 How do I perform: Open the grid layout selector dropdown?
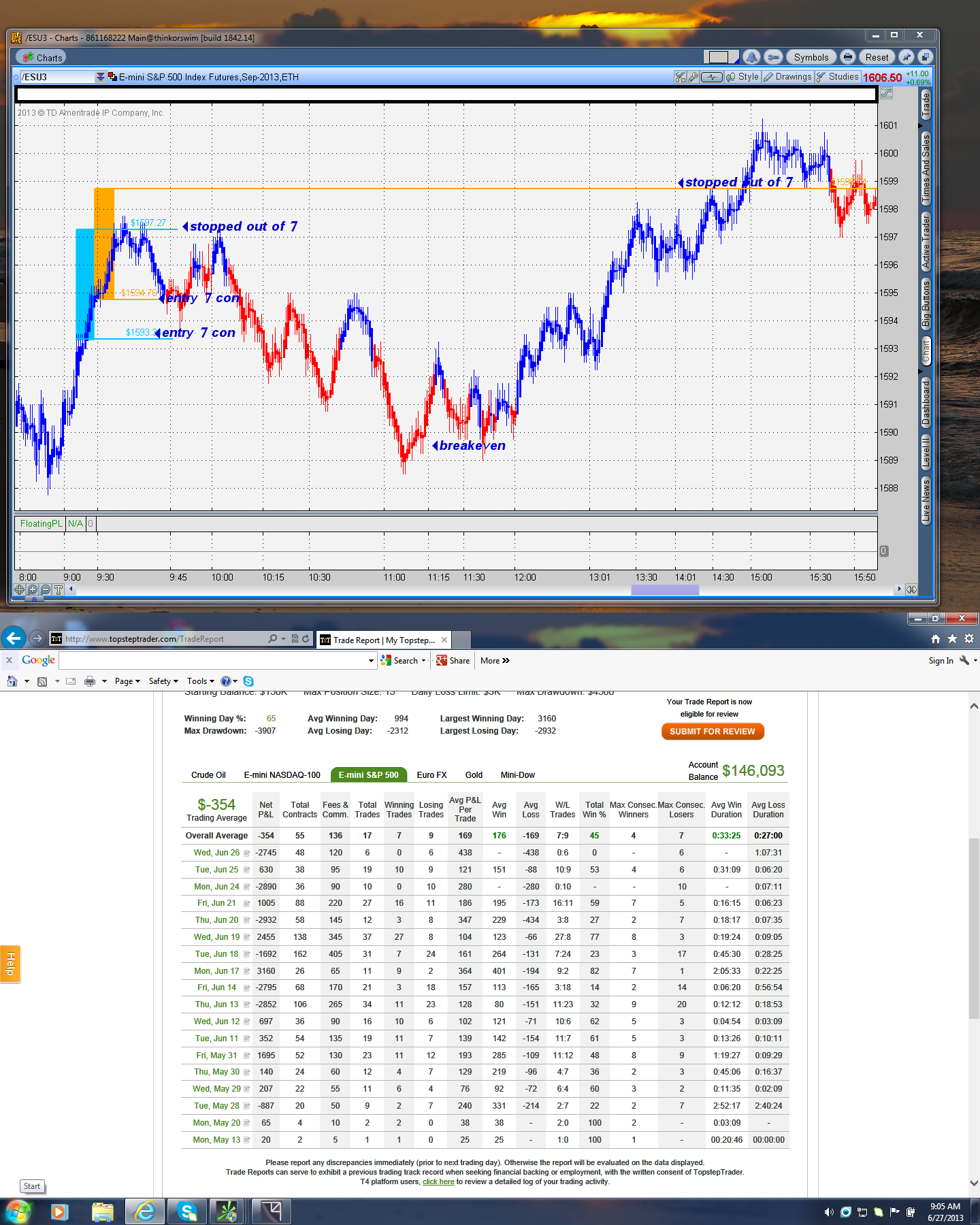[x=721, y=57]
